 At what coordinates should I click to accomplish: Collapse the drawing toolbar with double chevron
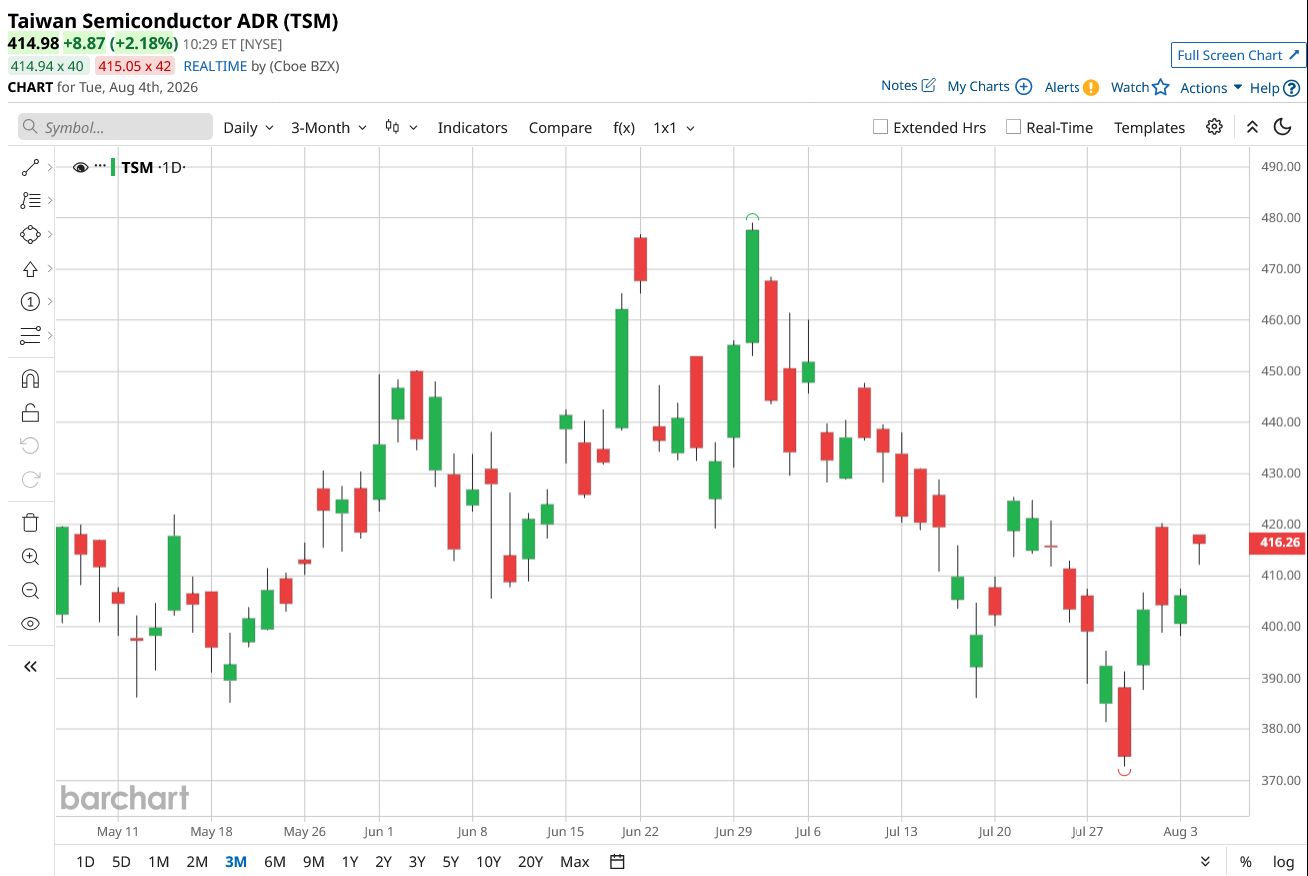tap(30, 667)
